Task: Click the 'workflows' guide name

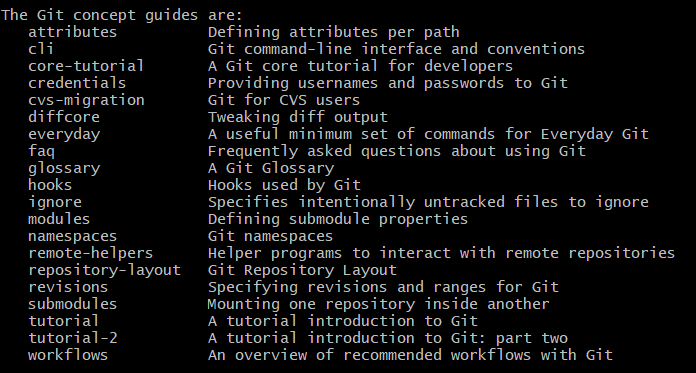Action: pyautogui.click(x=68, y=355)
